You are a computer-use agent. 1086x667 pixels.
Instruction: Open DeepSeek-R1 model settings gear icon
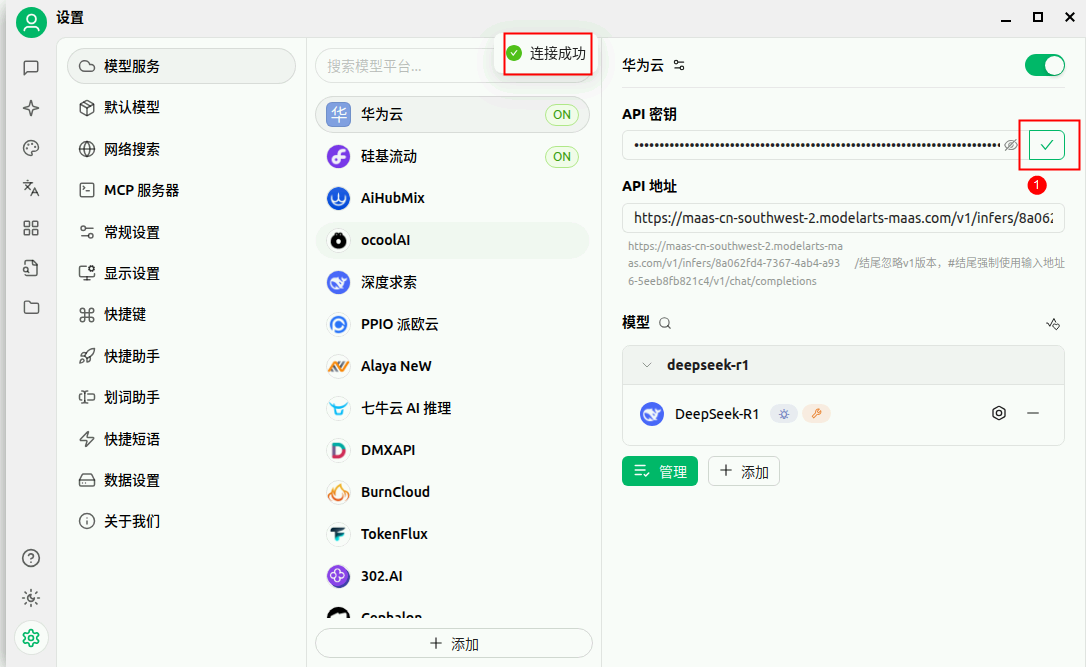click(999, 413)
